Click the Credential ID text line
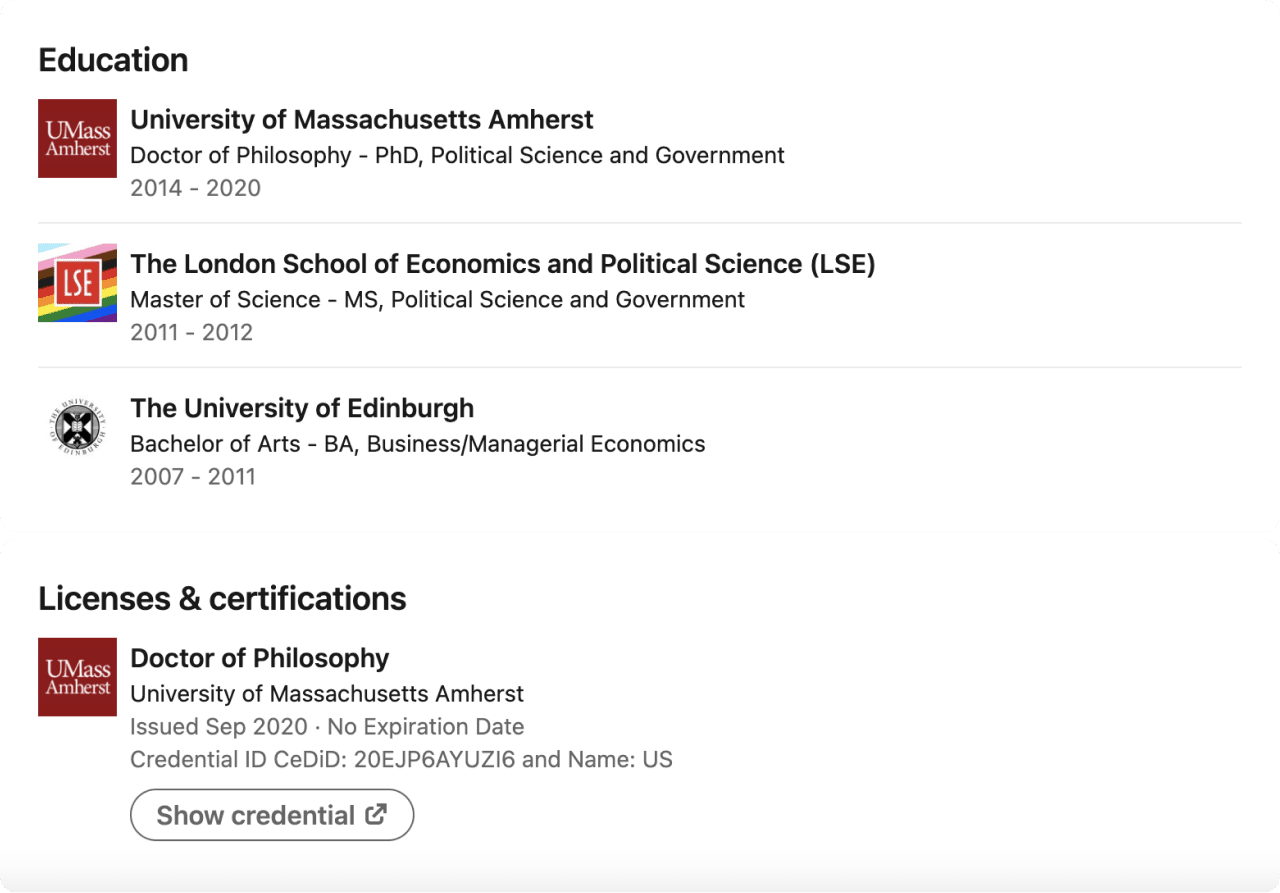1280x893 pixels. click(x=401, y=760)
